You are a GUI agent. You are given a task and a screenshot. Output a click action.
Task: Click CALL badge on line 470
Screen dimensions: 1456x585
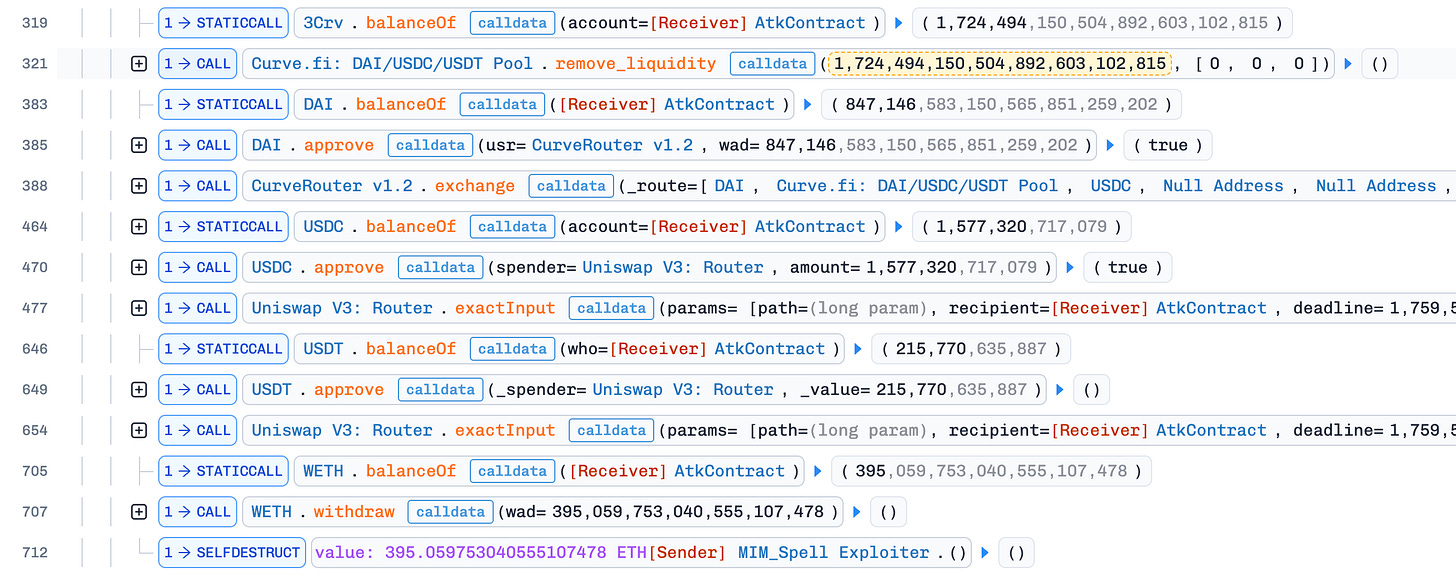pyautogui.click(x=197, y=267)
